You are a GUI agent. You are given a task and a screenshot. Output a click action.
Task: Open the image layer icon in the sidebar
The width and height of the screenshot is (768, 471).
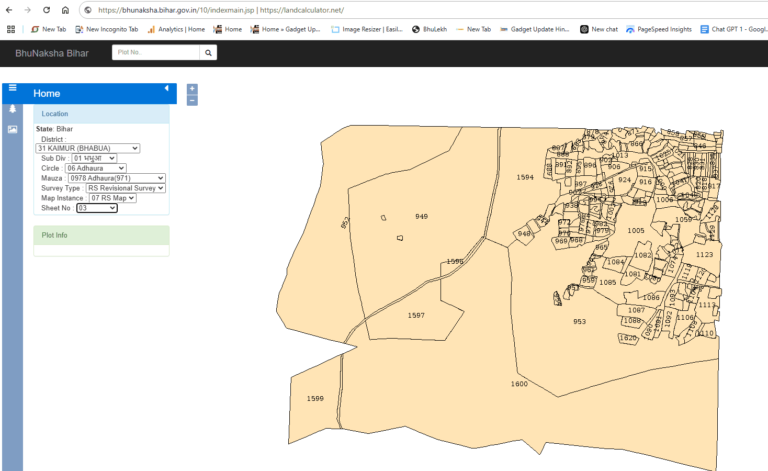(x=13, y=129)
